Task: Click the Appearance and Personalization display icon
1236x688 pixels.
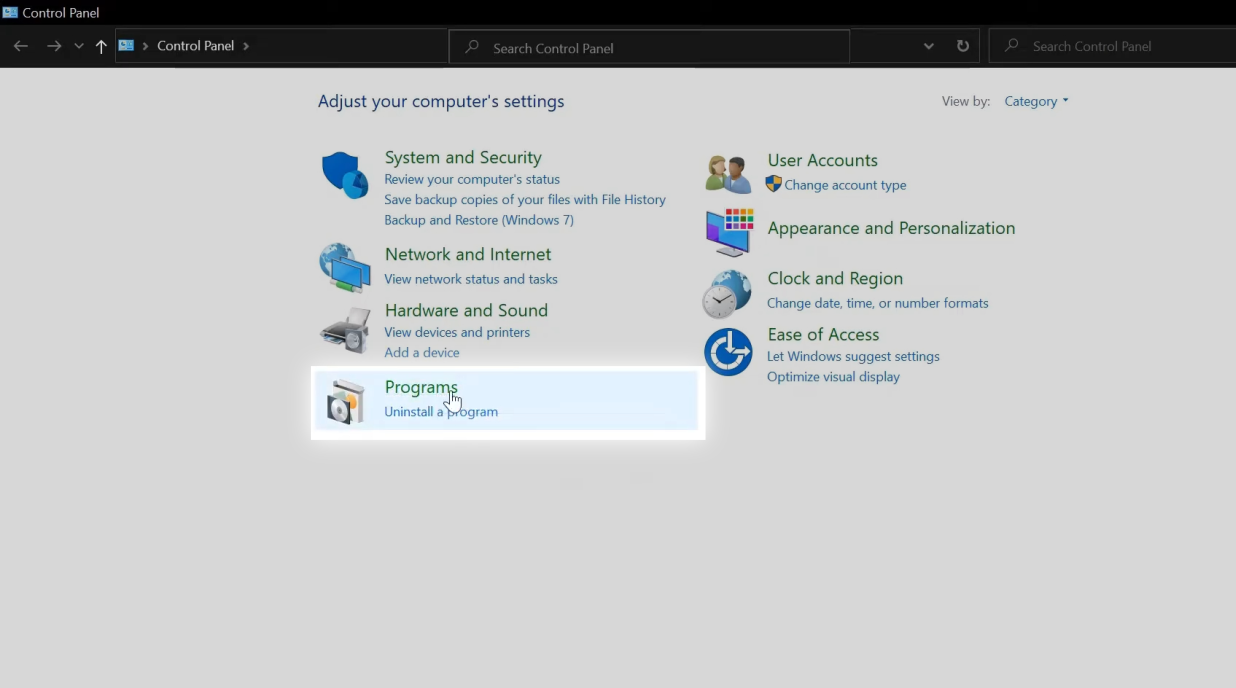Action: click(729, 232)
